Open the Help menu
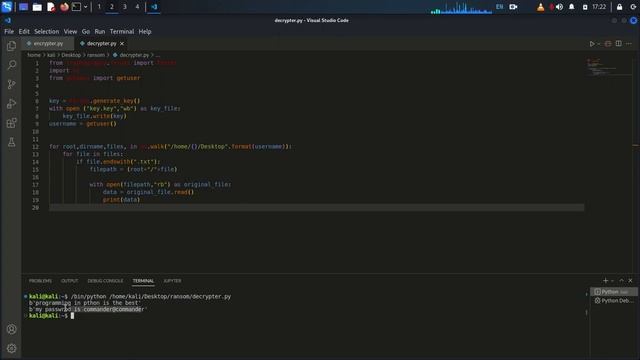 [145, 31]
